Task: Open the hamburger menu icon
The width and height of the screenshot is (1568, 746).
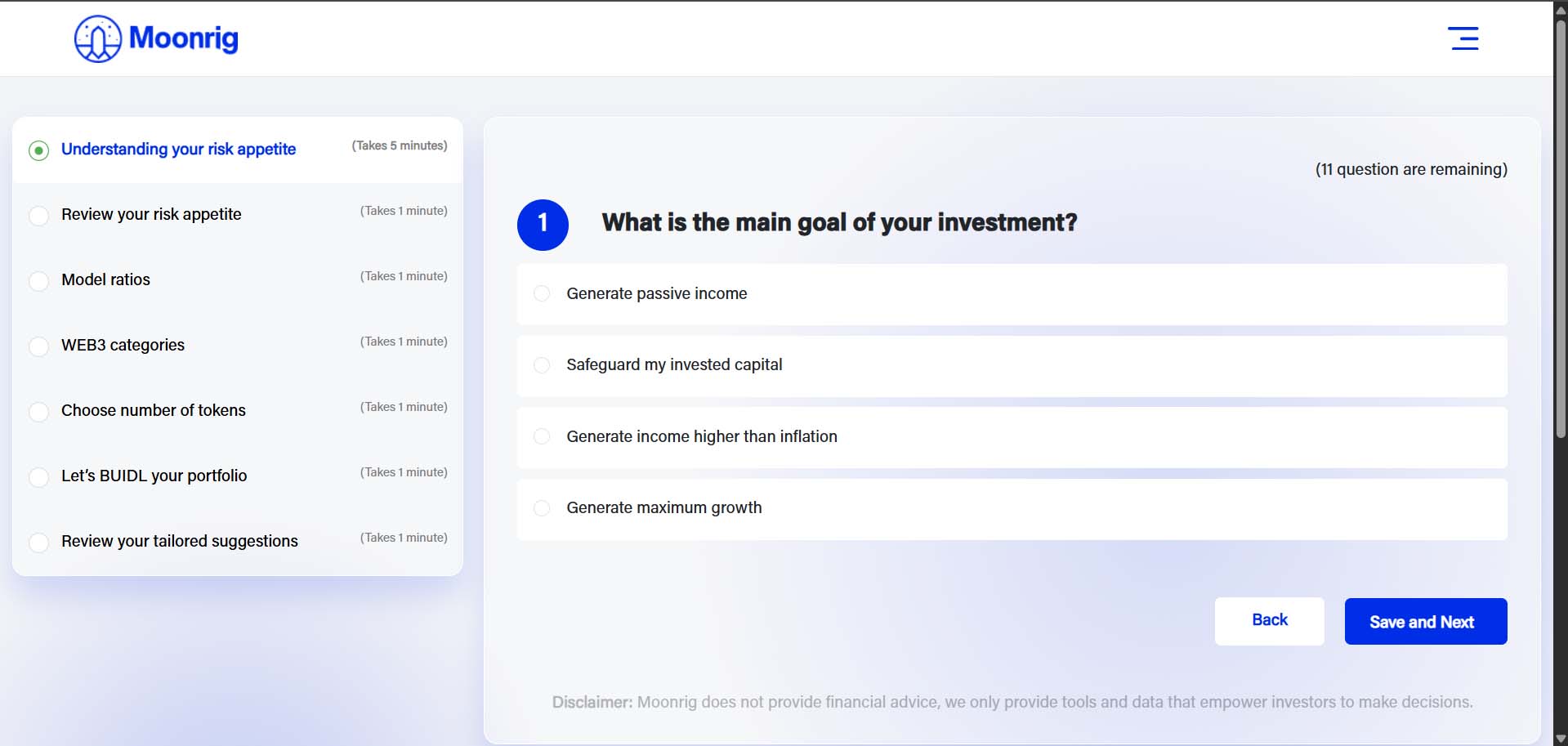Action: (x=1463, y=38)
